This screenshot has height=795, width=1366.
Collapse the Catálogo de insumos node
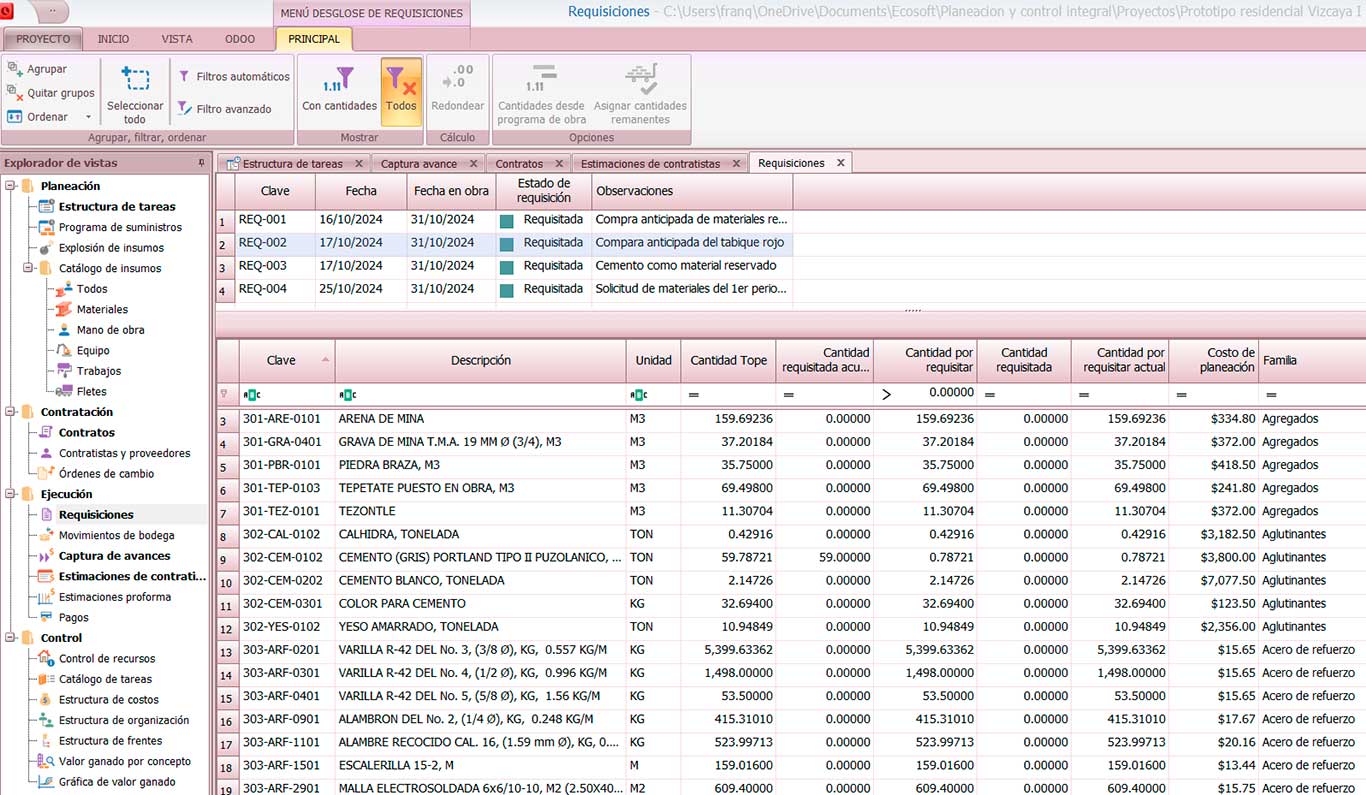28,268
